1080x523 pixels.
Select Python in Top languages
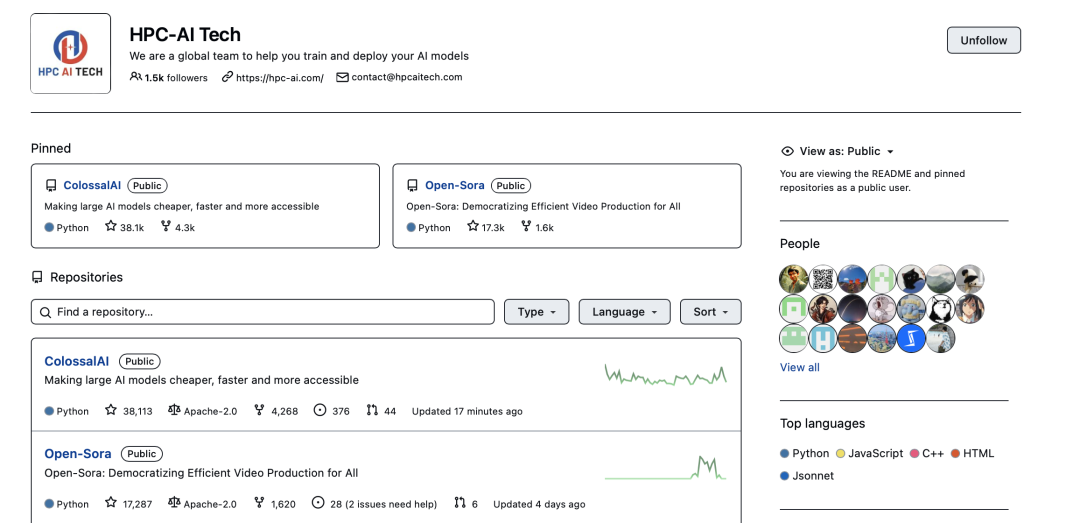810,453
